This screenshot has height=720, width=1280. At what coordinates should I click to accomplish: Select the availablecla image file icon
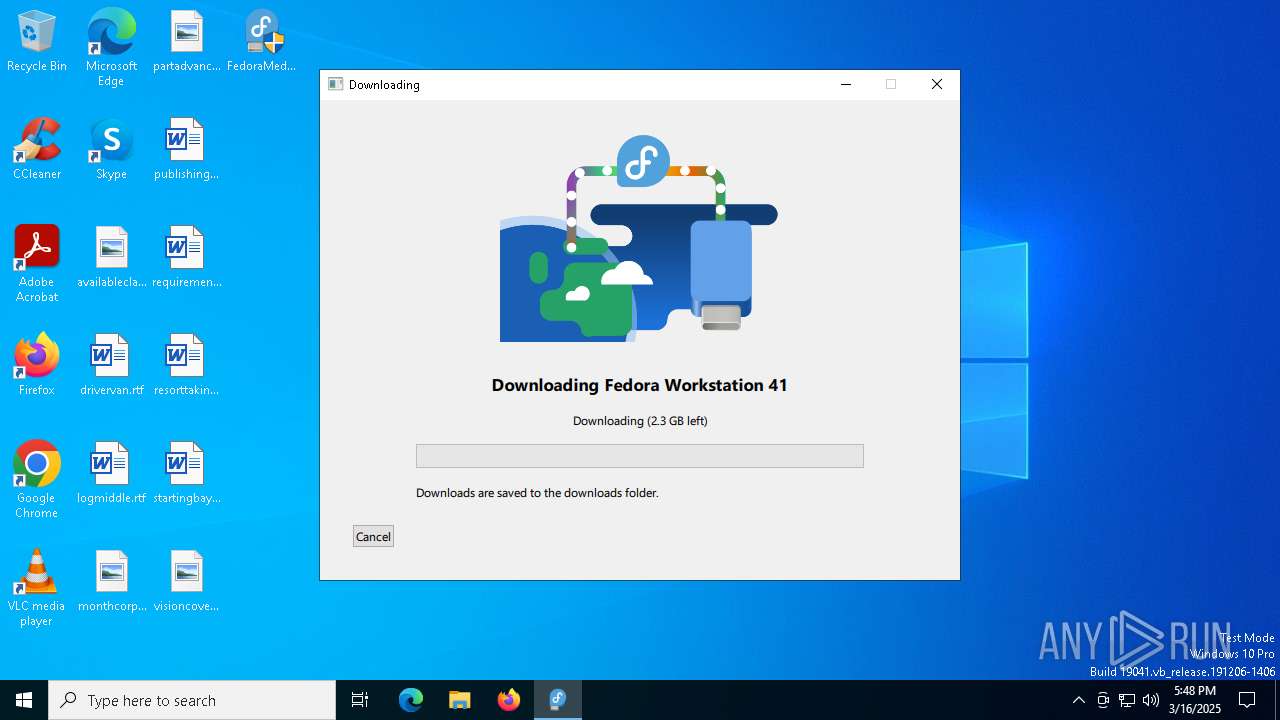[x=111, y=258]
